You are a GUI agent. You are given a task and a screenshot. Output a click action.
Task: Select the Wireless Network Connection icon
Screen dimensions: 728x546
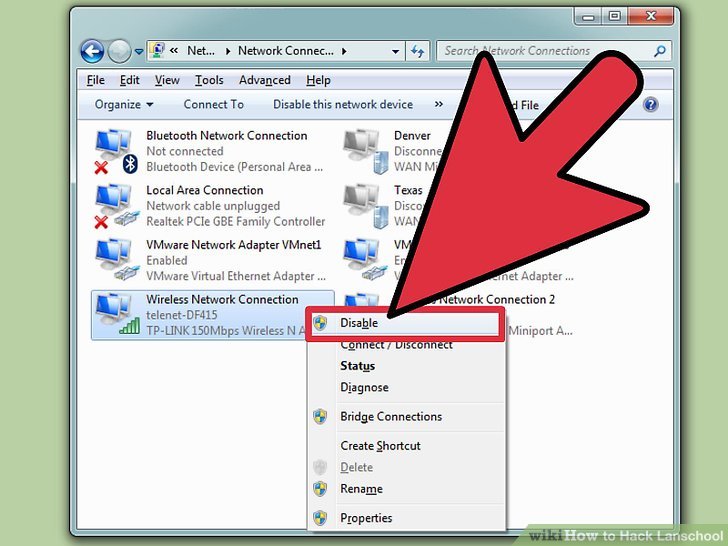[x=117, y=314]
